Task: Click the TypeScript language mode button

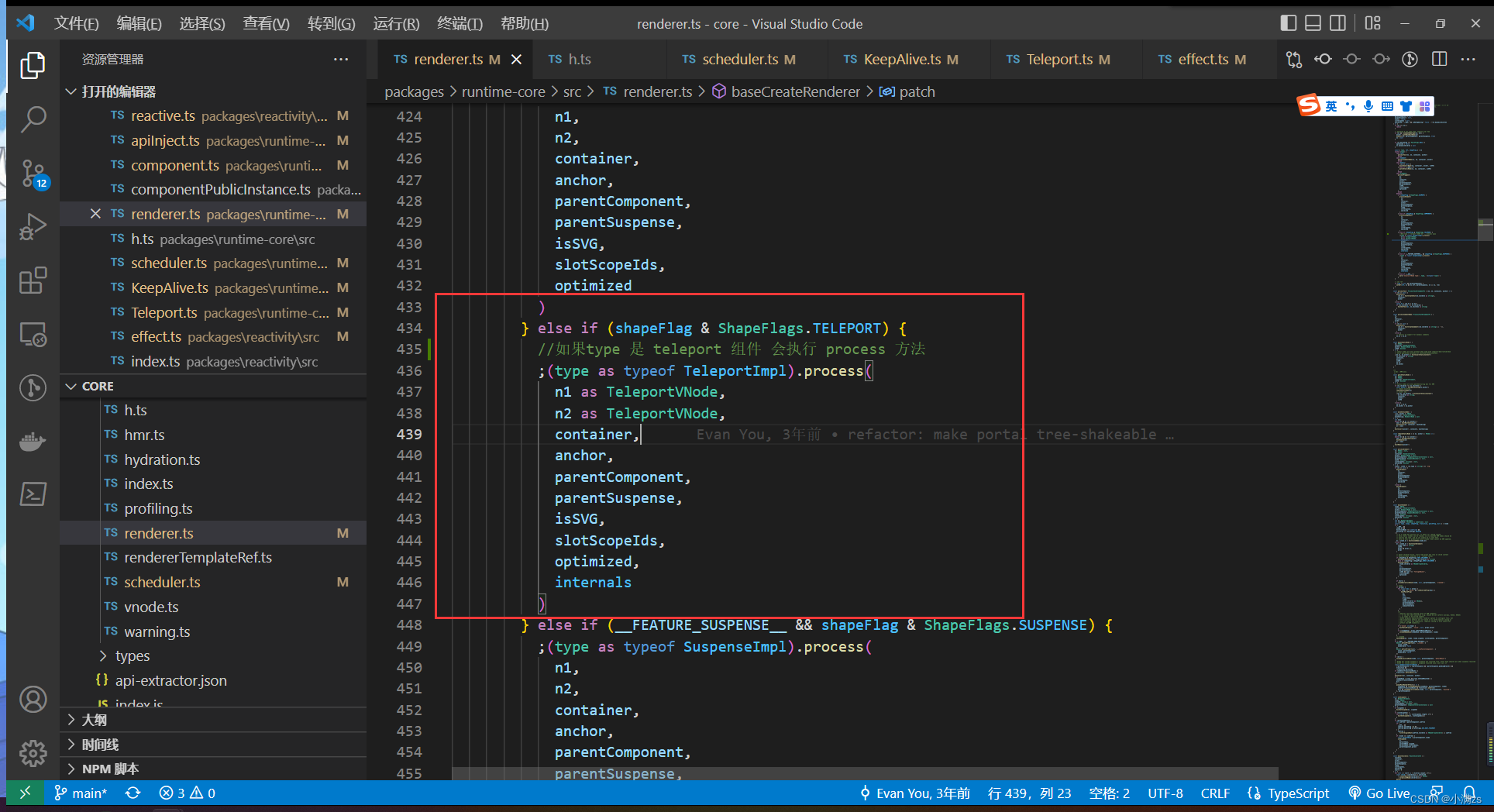Action: click(x=1297, y=793)
